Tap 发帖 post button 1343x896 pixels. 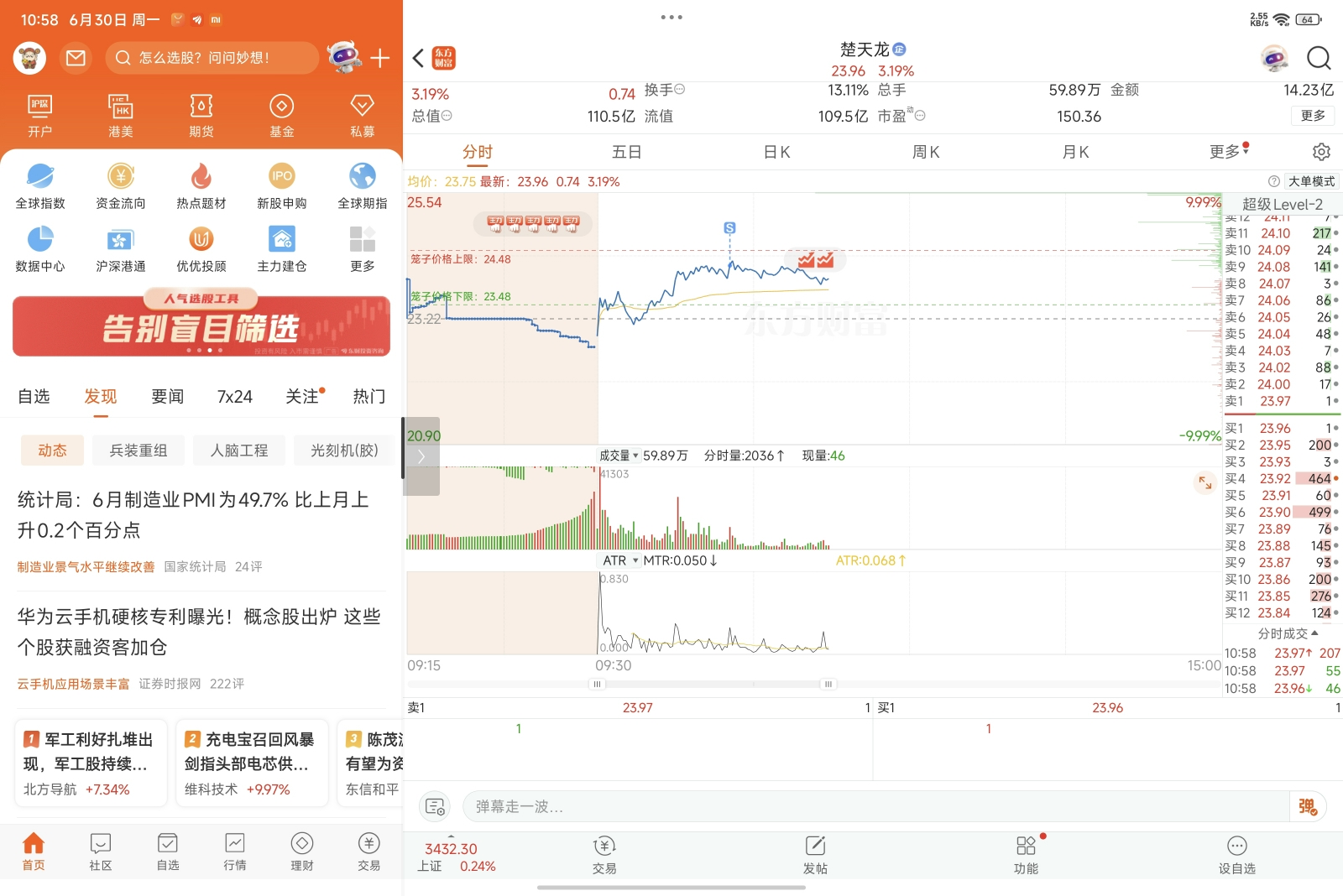pyautogui.click(x=815, y=856)
